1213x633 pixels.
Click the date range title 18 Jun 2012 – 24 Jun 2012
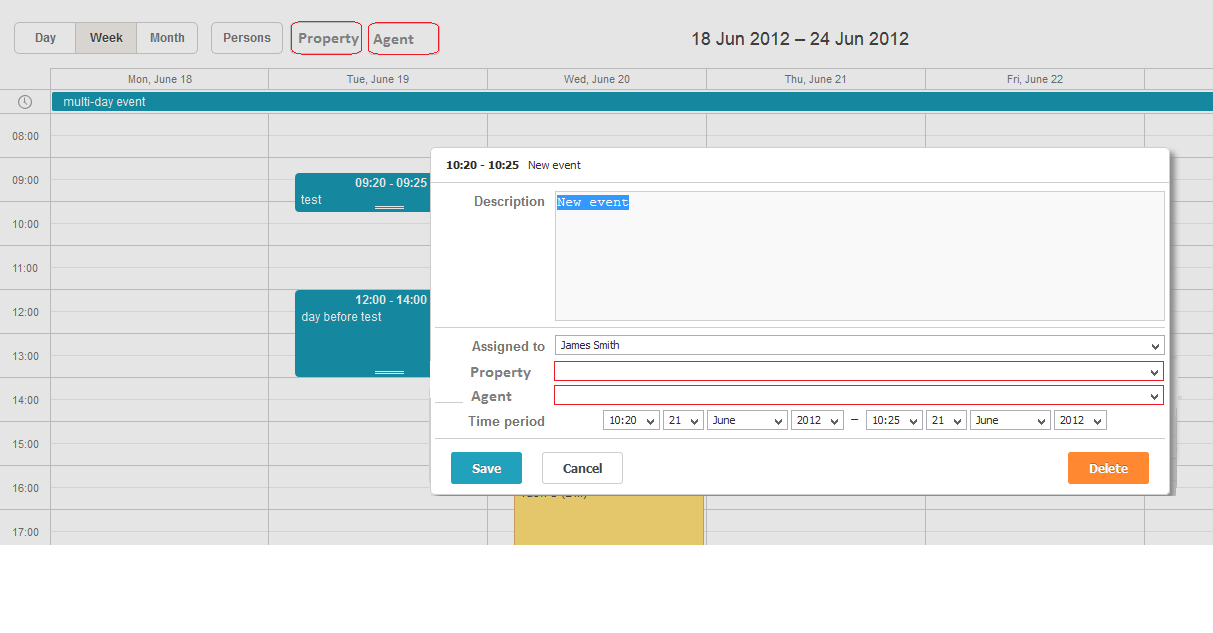pos(800,39)
